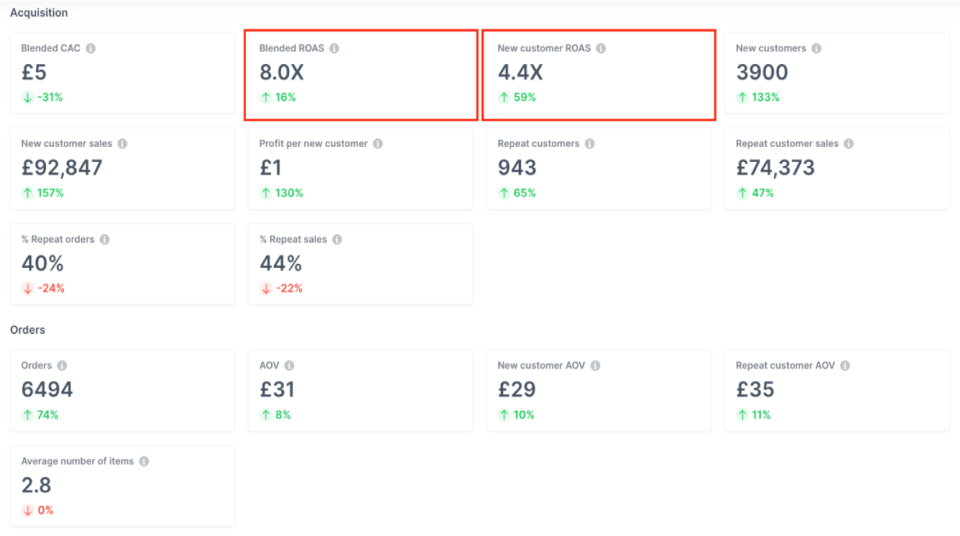Click the % Repeat sales info icon
Image resolution: width=960 pixels, height=536 pixels.
337,240
